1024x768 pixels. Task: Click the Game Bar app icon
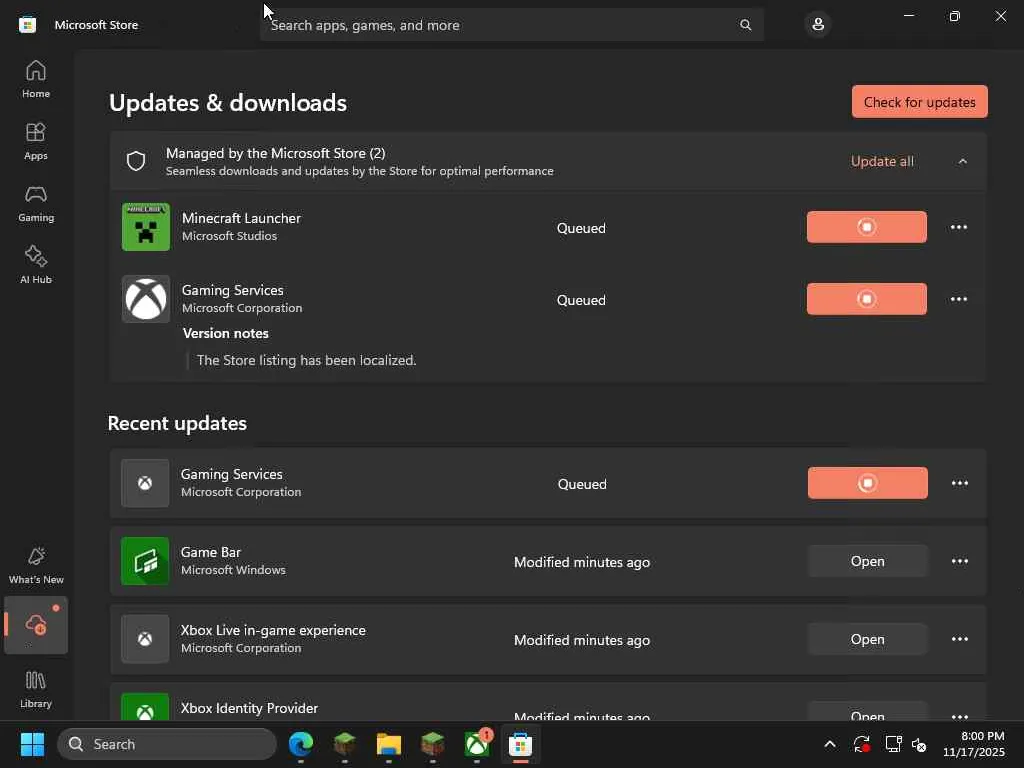pyautogui.click(x=145, y=561)
